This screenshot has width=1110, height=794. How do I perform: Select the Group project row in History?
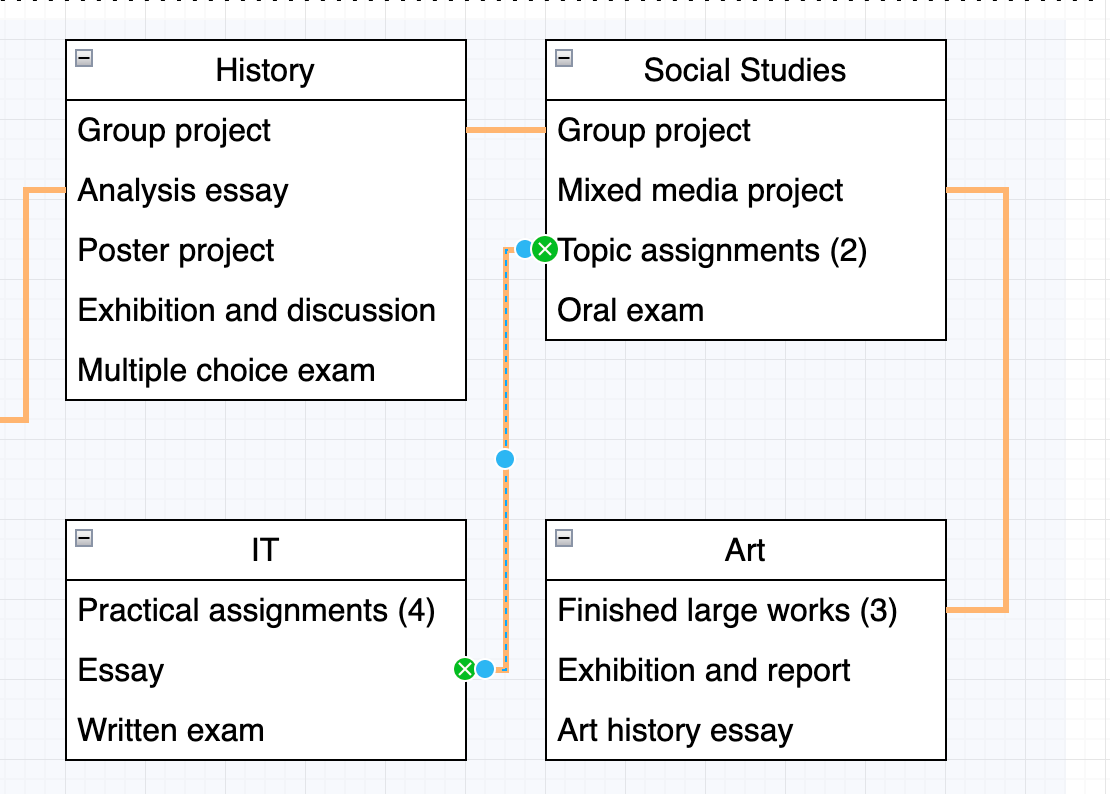coord(175,130)
